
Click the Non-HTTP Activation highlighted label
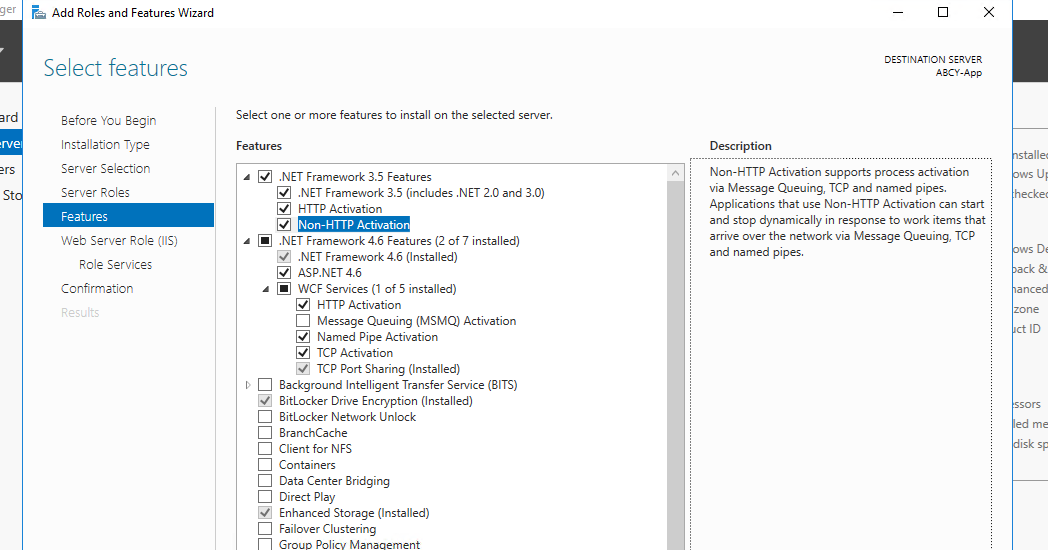(354, 225)
